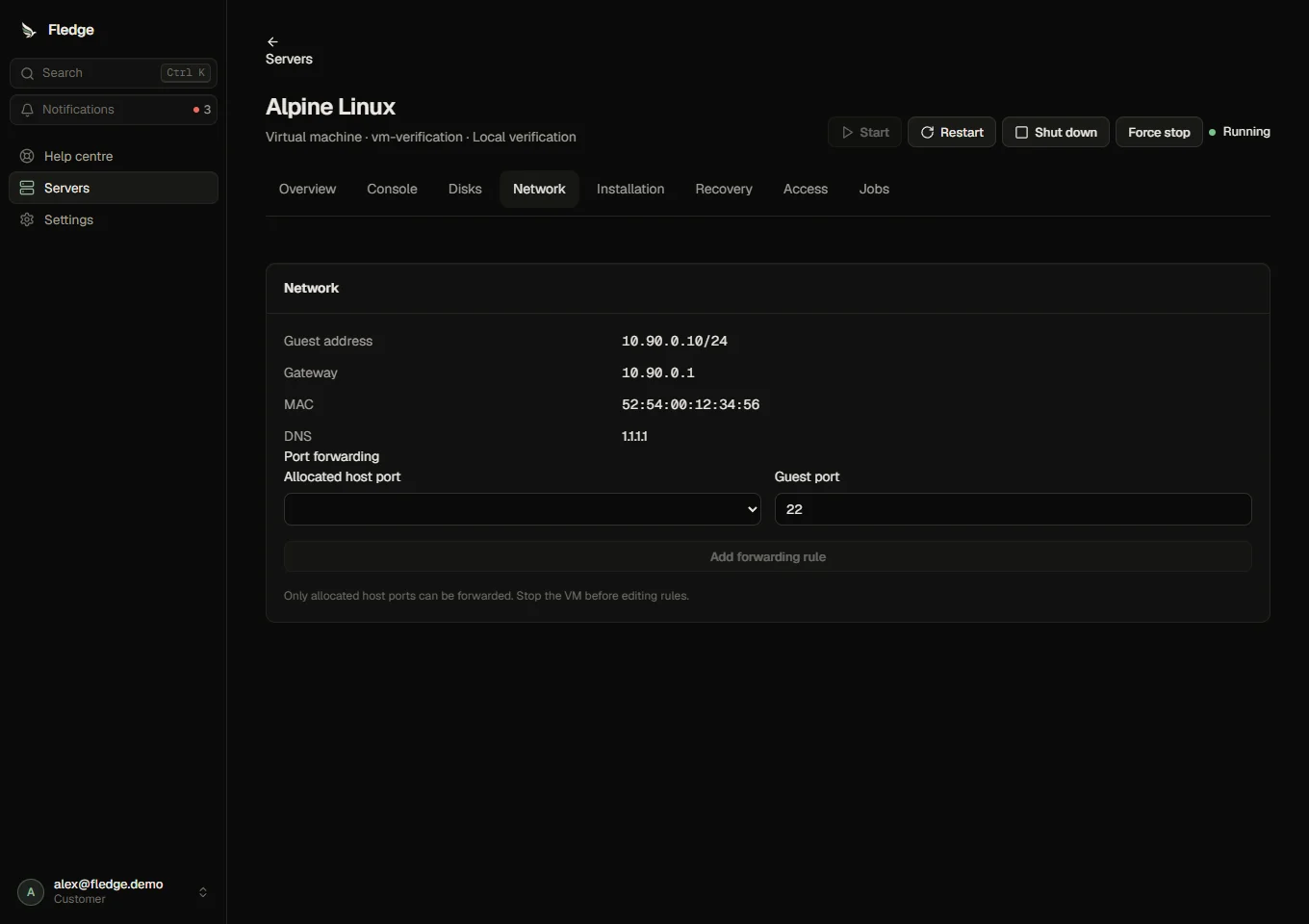The width and height of the screenshot is (1309, 924).
Task: View the Jobs tab
Action: pos(874,189)
